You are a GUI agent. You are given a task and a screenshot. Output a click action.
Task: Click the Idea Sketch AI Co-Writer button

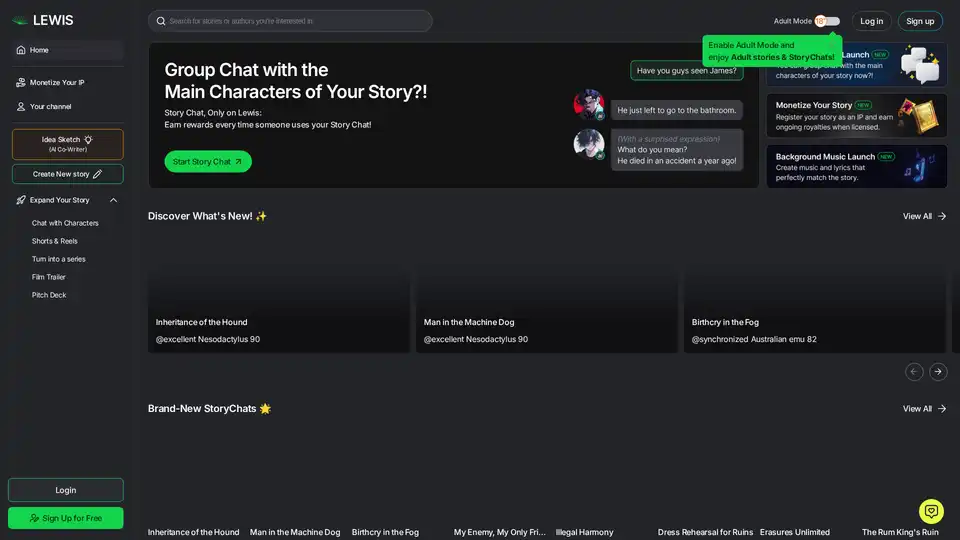point(68,144)
